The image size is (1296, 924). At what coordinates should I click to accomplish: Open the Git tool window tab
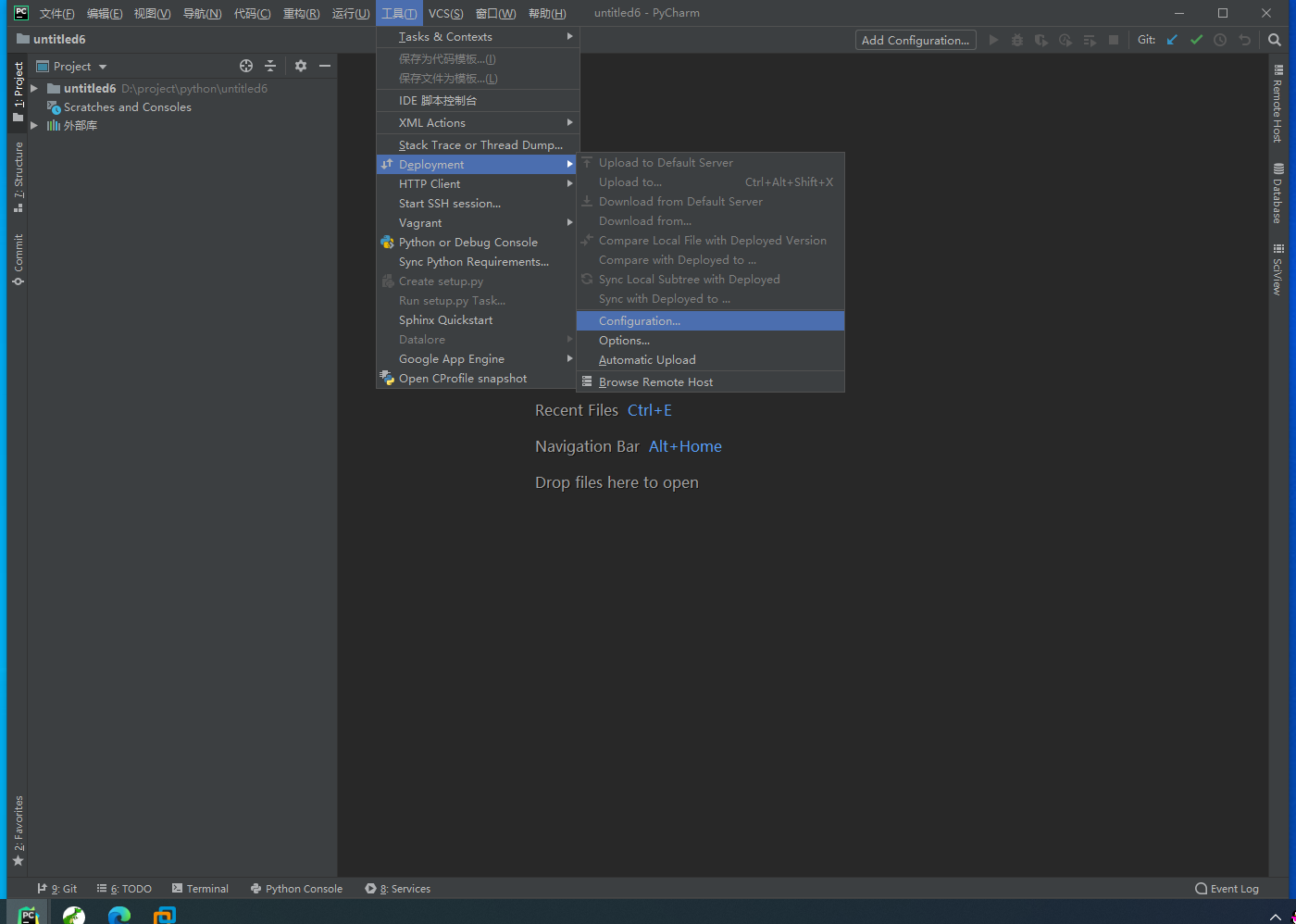click(x=57, y=888)
